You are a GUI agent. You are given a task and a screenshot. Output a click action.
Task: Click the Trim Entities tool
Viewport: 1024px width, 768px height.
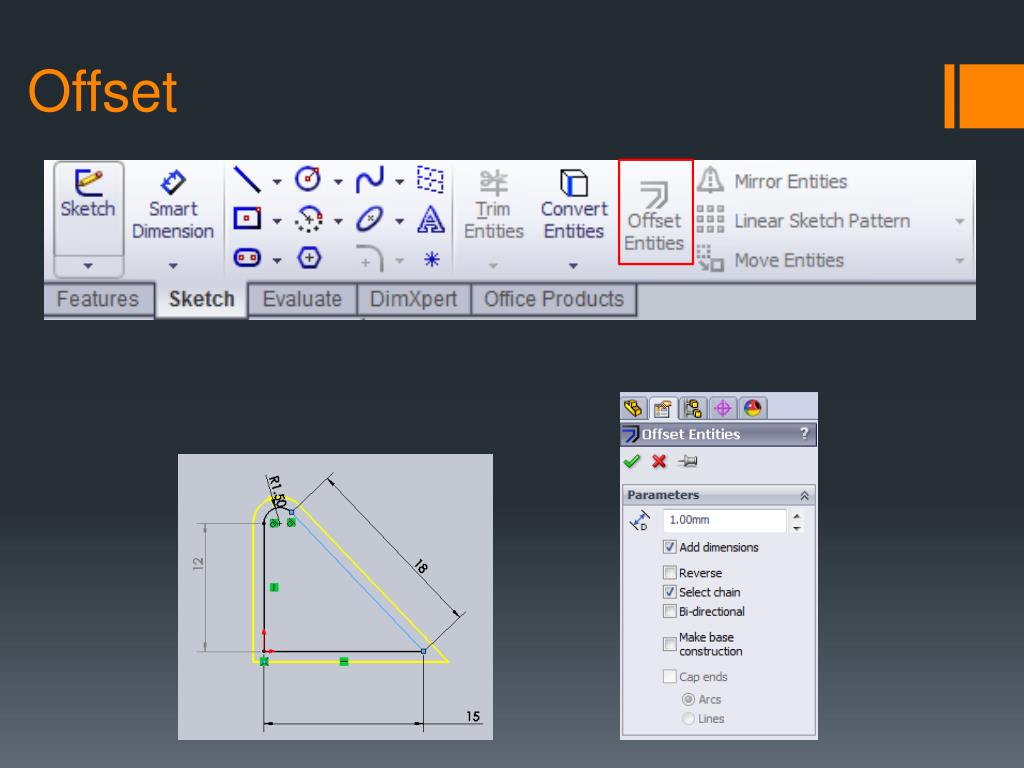coord(494,204)
